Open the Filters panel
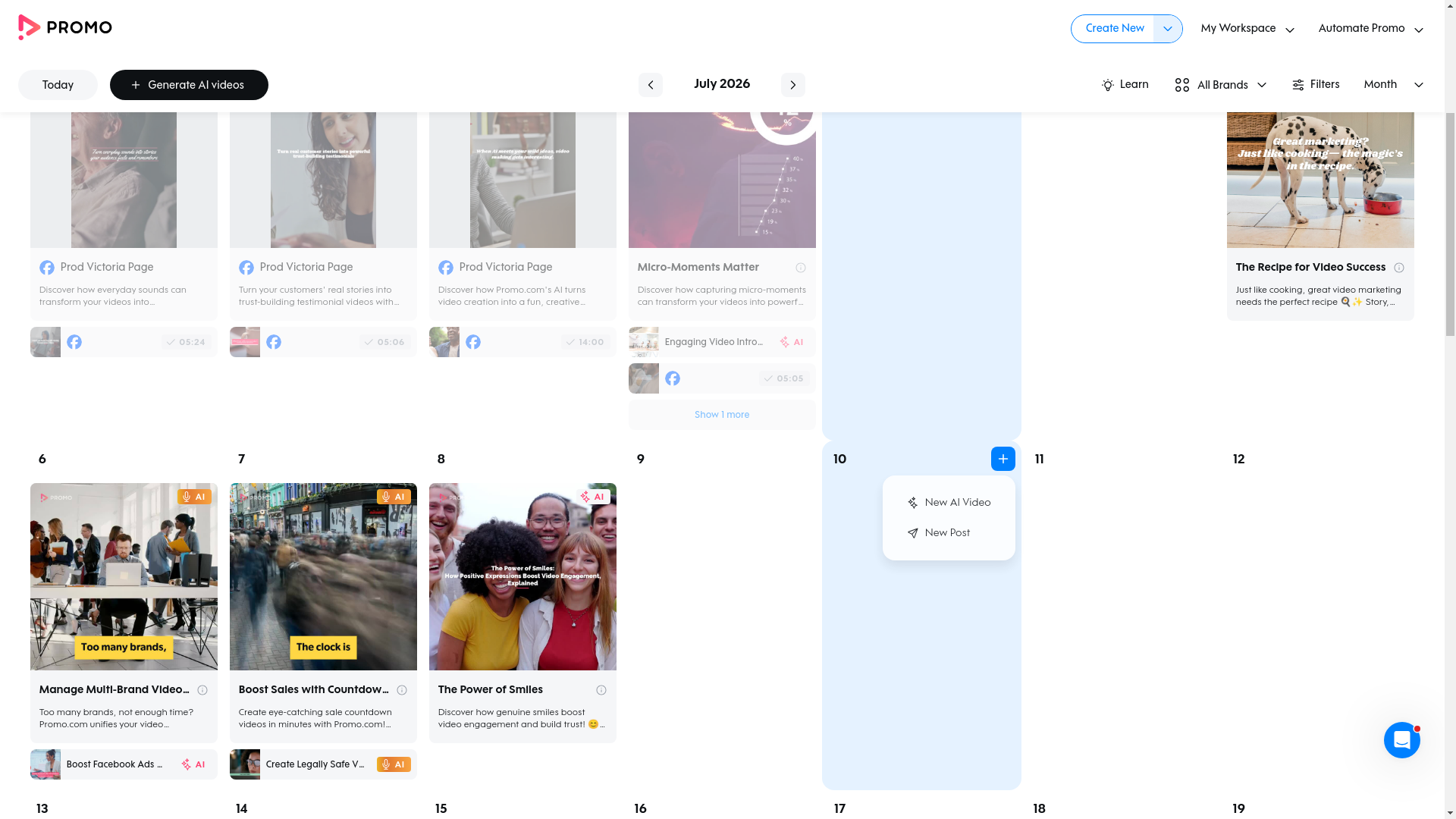This screenshot has height=819, width=1456. click(1316, 85)
